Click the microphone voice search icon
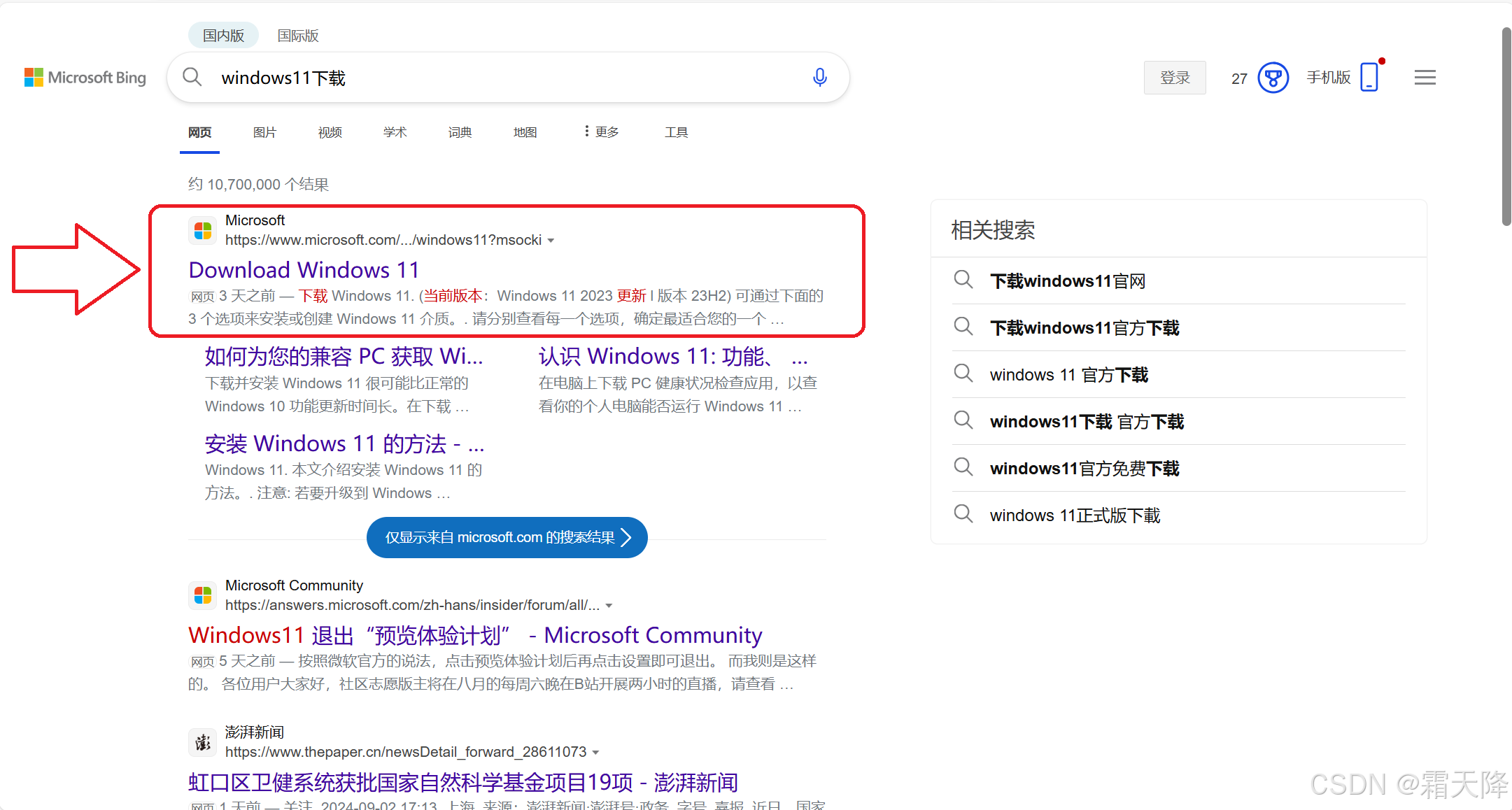This screenshot has height=810, width=1512. point(819,78)
